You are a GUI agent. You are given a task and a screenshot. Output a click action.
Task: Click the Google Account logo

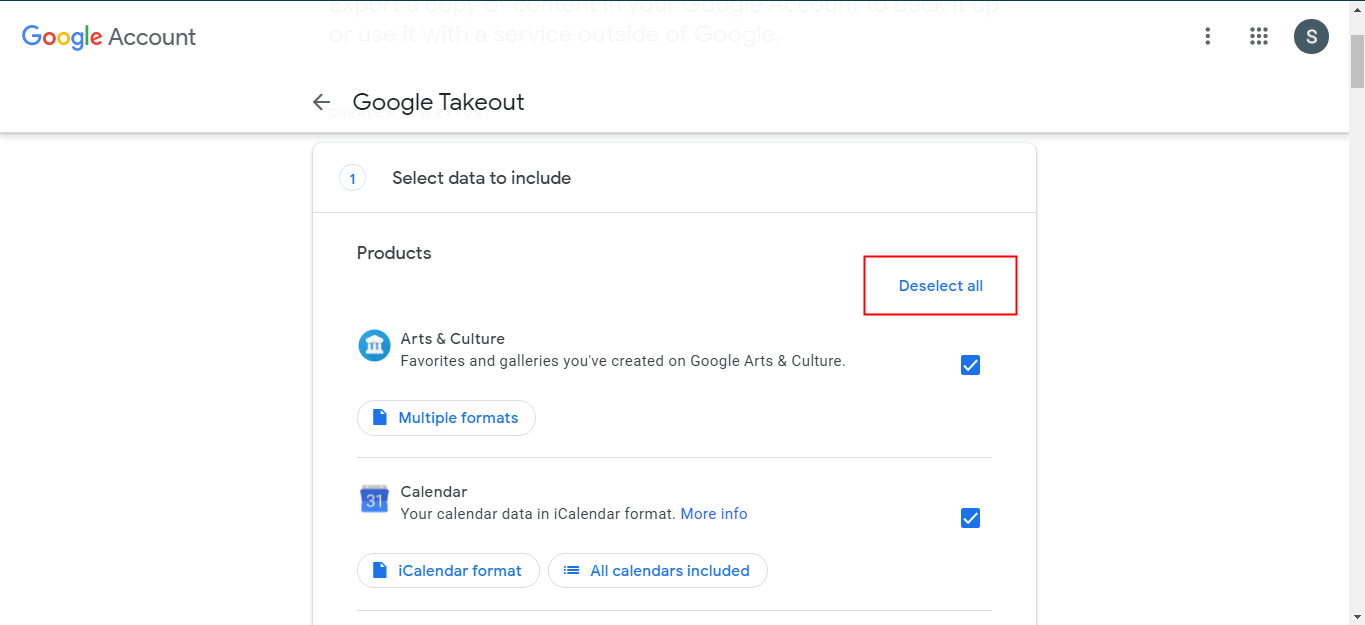(x=109, y=37)
